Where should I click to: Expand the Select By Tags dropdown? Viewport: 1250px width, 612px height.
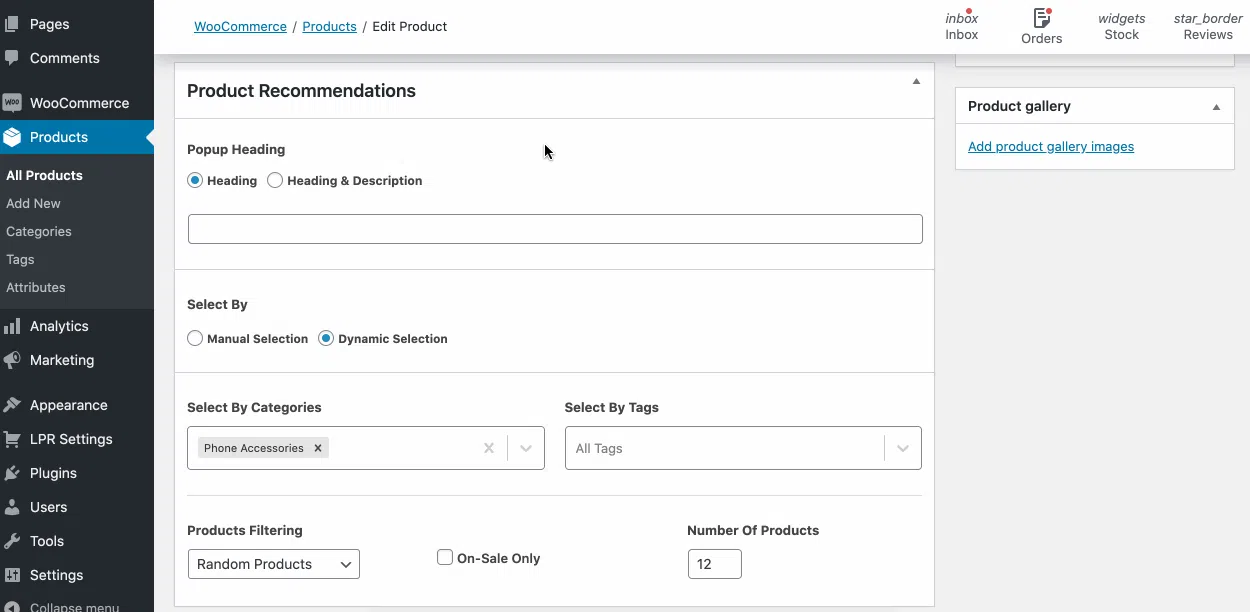point(903,448)
